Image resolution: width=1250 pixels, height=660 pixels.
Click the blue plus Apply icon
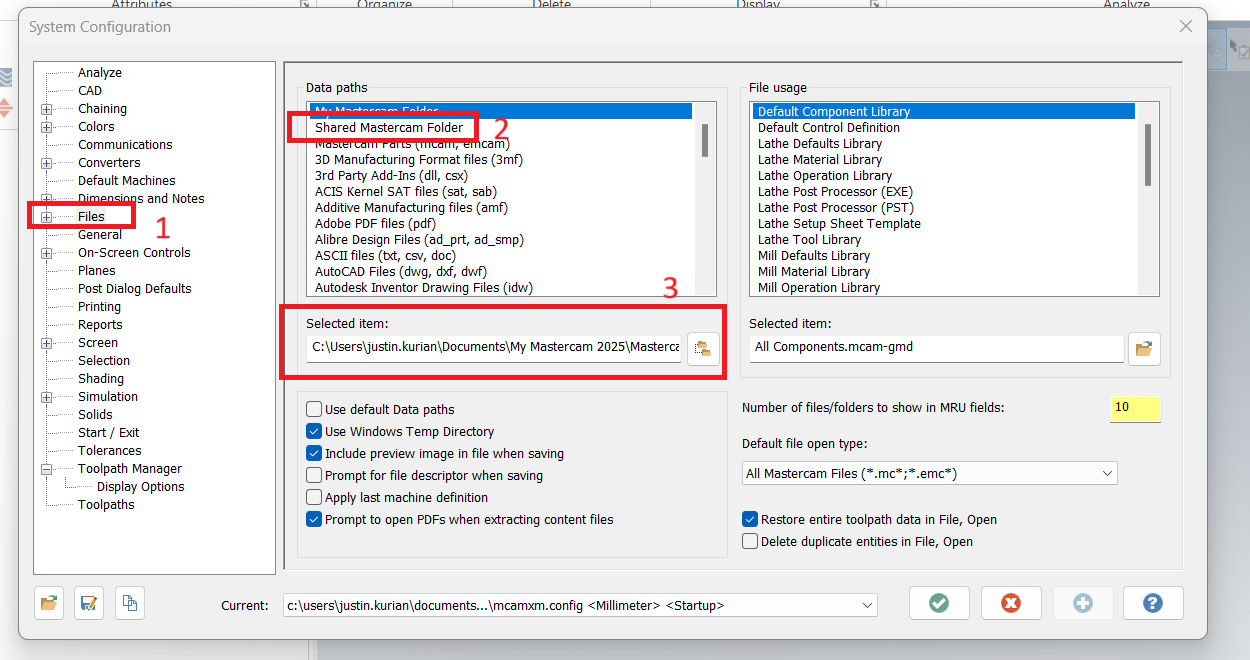coord(1083,603)
